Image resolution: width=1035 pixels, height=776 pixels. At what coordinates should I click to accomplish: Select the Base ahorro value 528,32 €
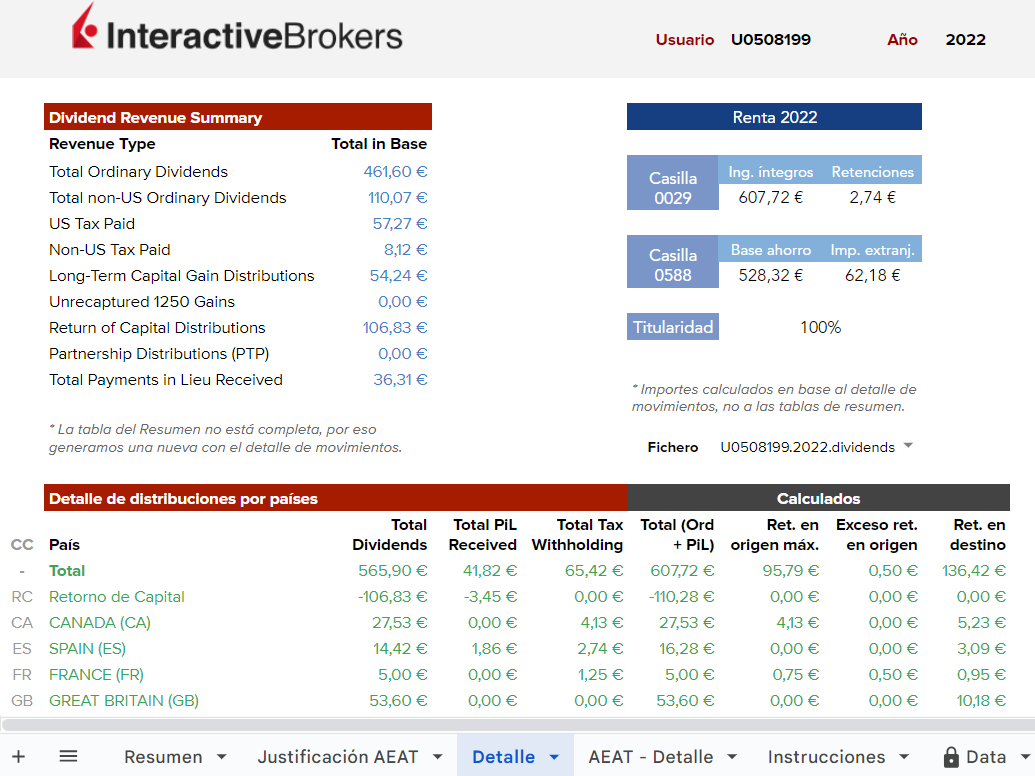[770, 275]
